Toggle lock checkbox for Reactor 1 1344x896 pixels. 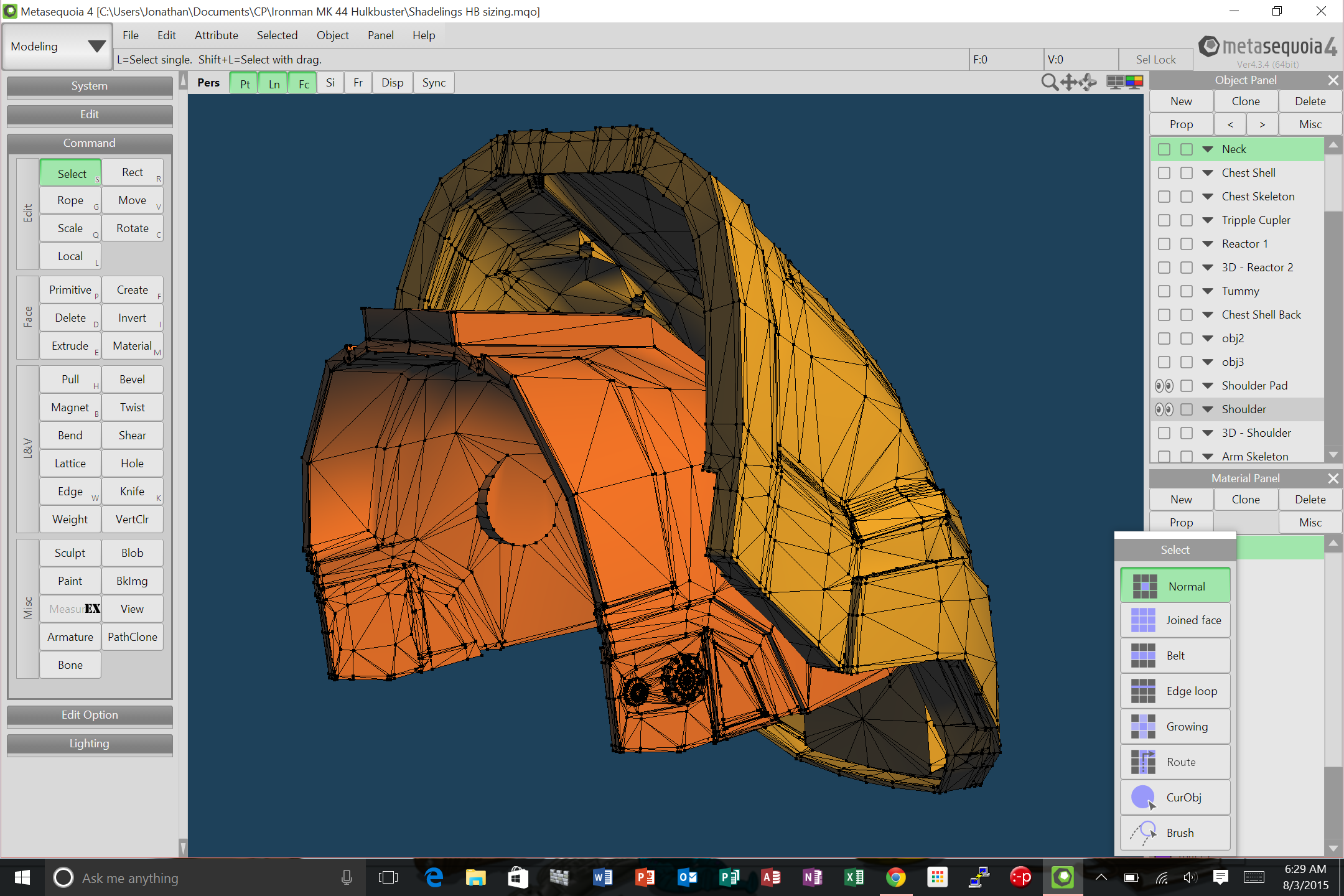(x=1187, y=244)
